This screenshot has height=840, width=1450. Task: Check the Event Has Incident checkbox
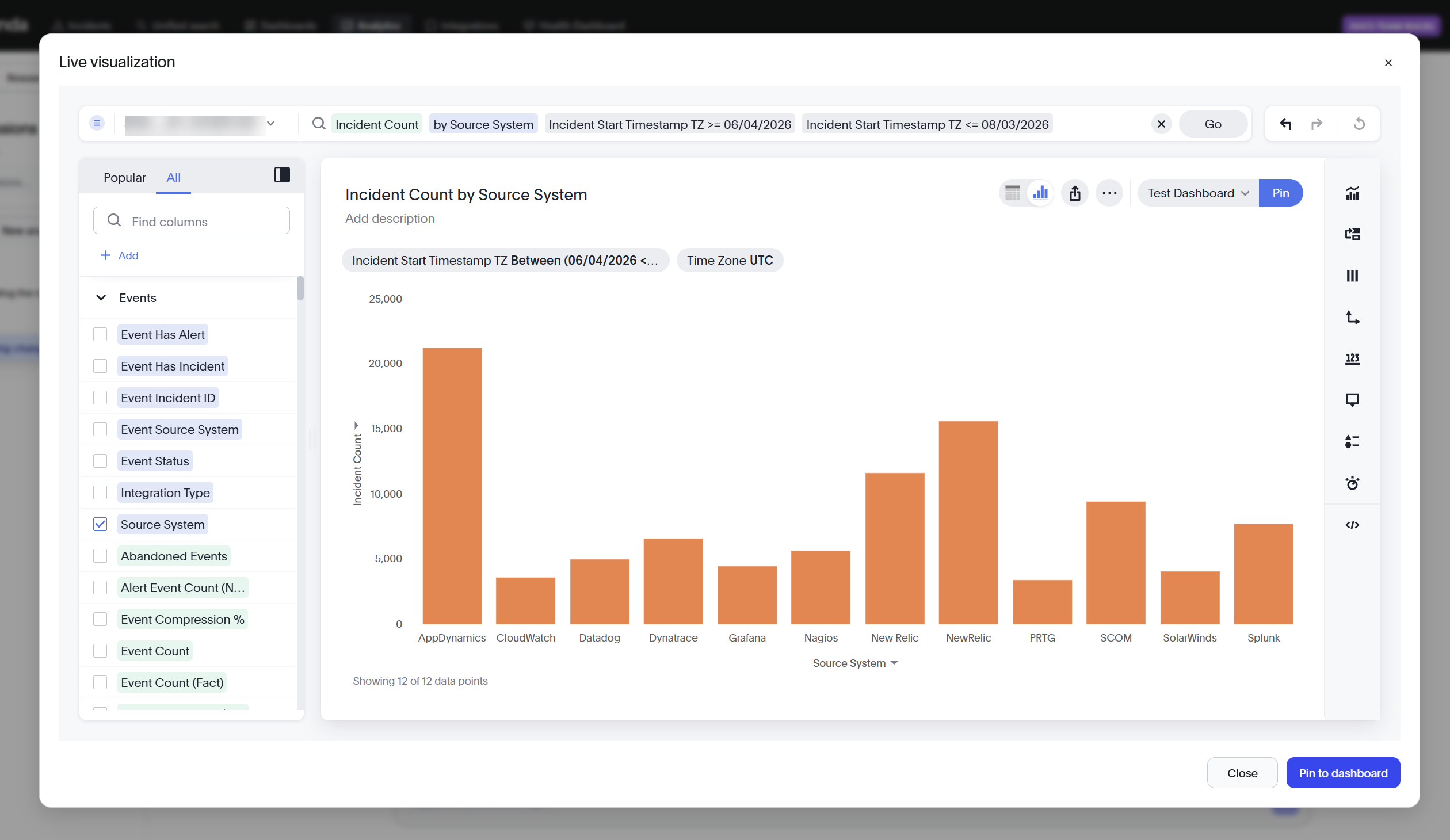coord(100,366)
